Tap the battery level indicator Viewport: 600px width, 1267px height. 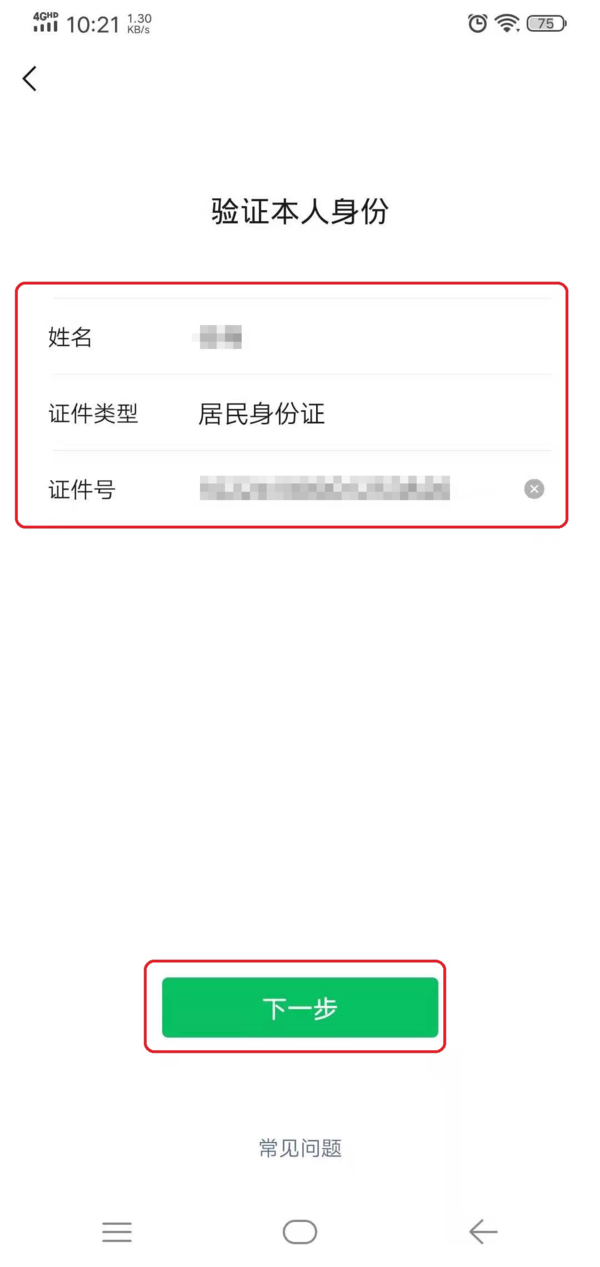coord(547,23)
